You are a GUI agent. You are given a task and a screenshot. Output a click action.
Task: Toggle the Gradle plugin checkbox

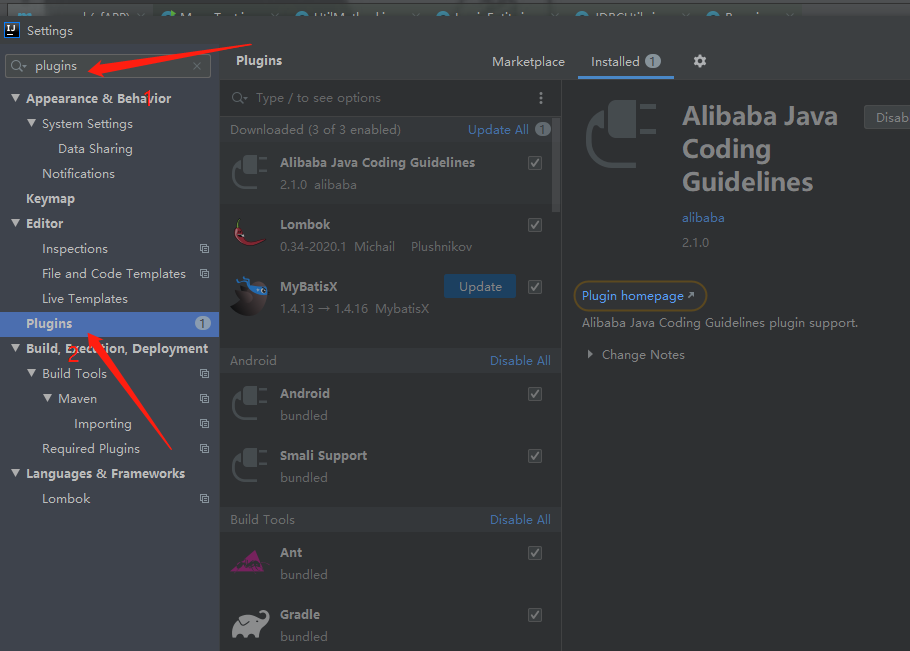coord(535,615)
